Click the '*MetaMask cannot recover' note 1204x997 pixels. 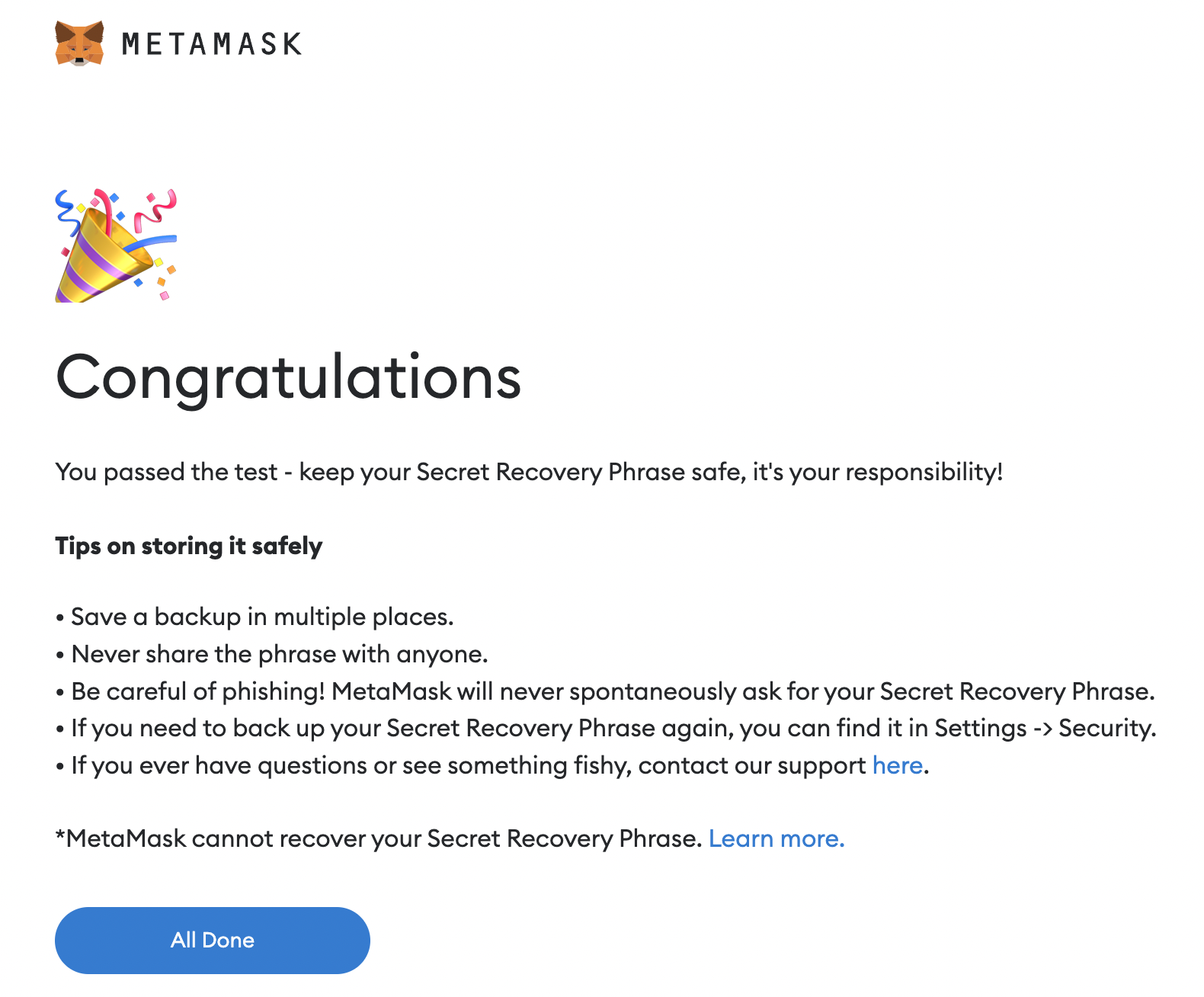click(378, 838)
